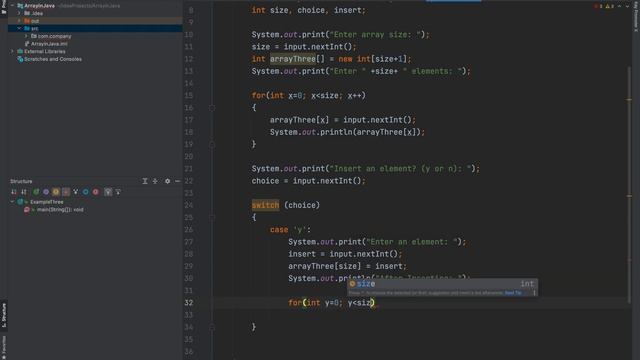Screen dimensions: 640x360
Task: Collapse the ArrayInJava project root
Action: (x=12, y=6)
